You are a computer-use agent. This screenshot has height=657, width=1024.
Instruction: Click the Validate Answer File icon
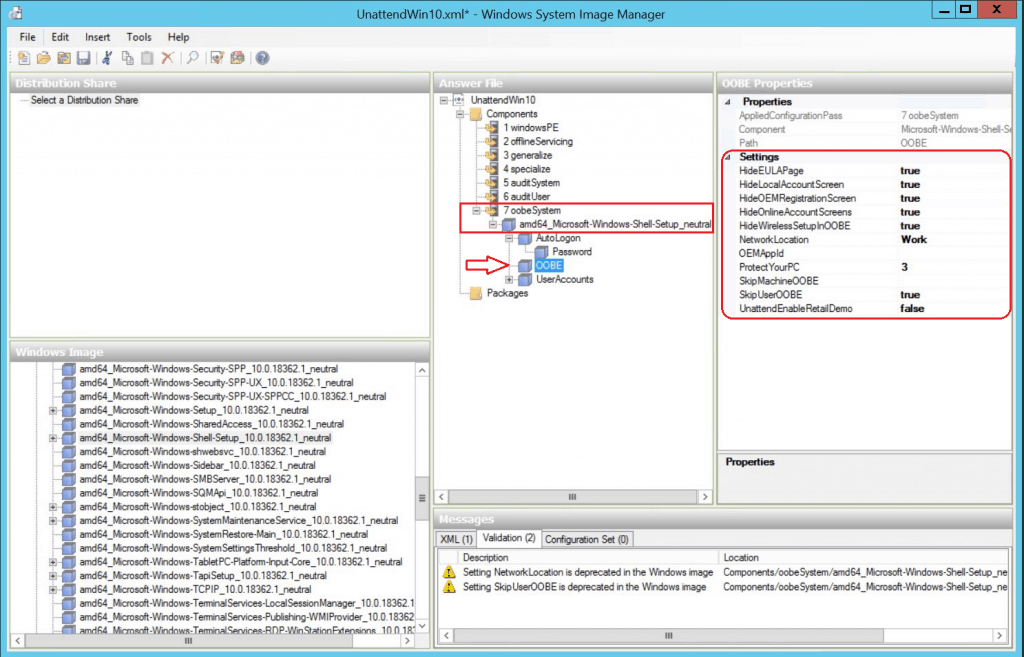pyautogui.click(x=217, y=58)
